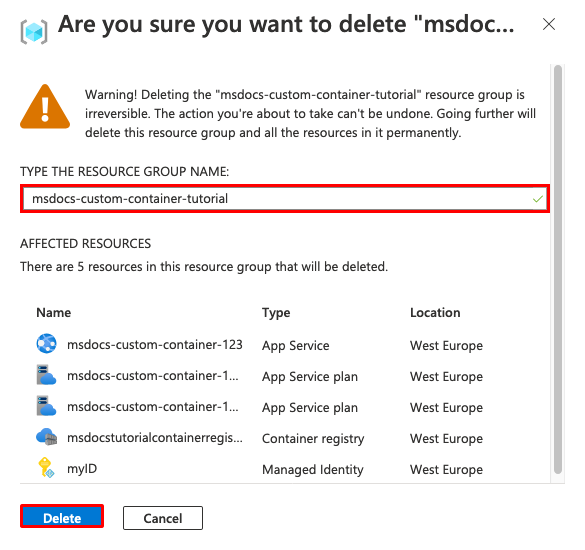Click the first App Service plan icon
This screenshot has width=585, height=550.
tap(46, 375)
